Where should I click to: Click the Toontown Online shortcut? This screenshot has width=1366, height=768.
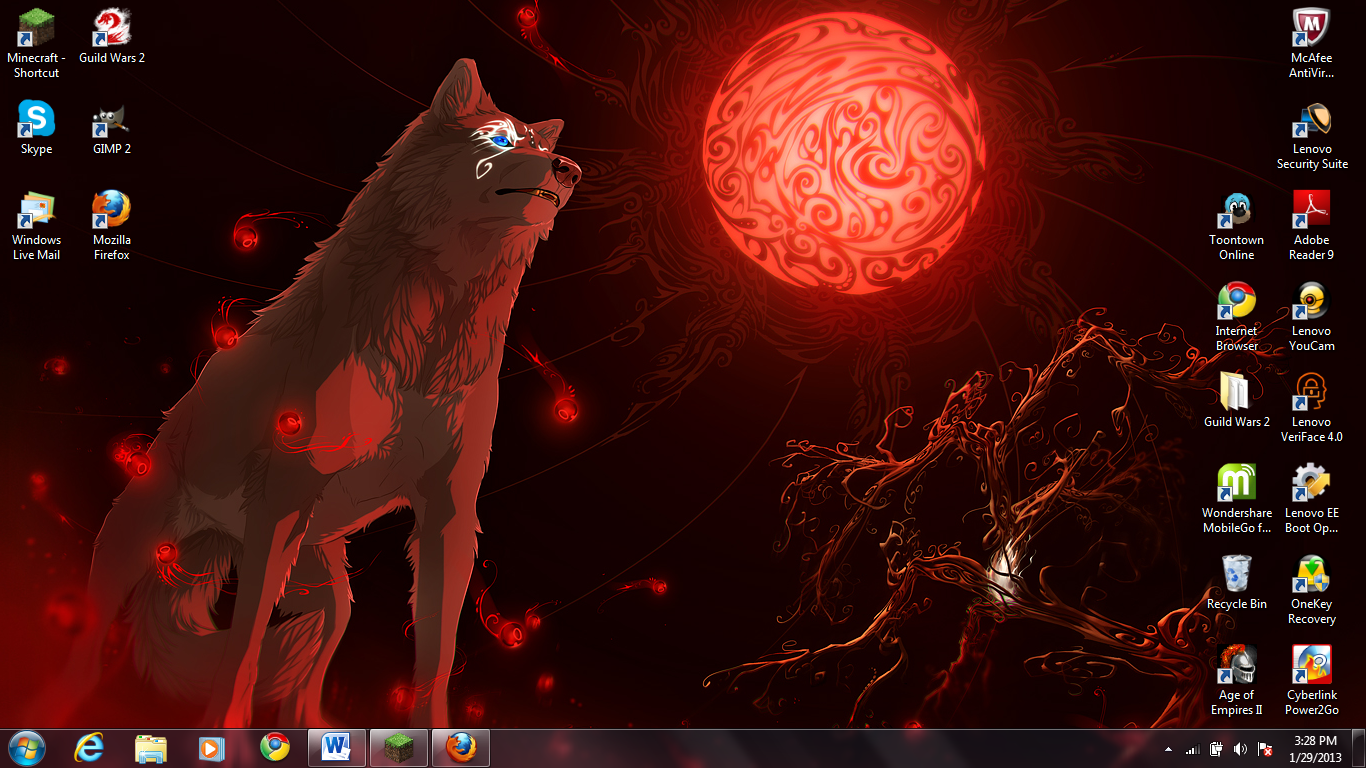tap(1236, 211)
